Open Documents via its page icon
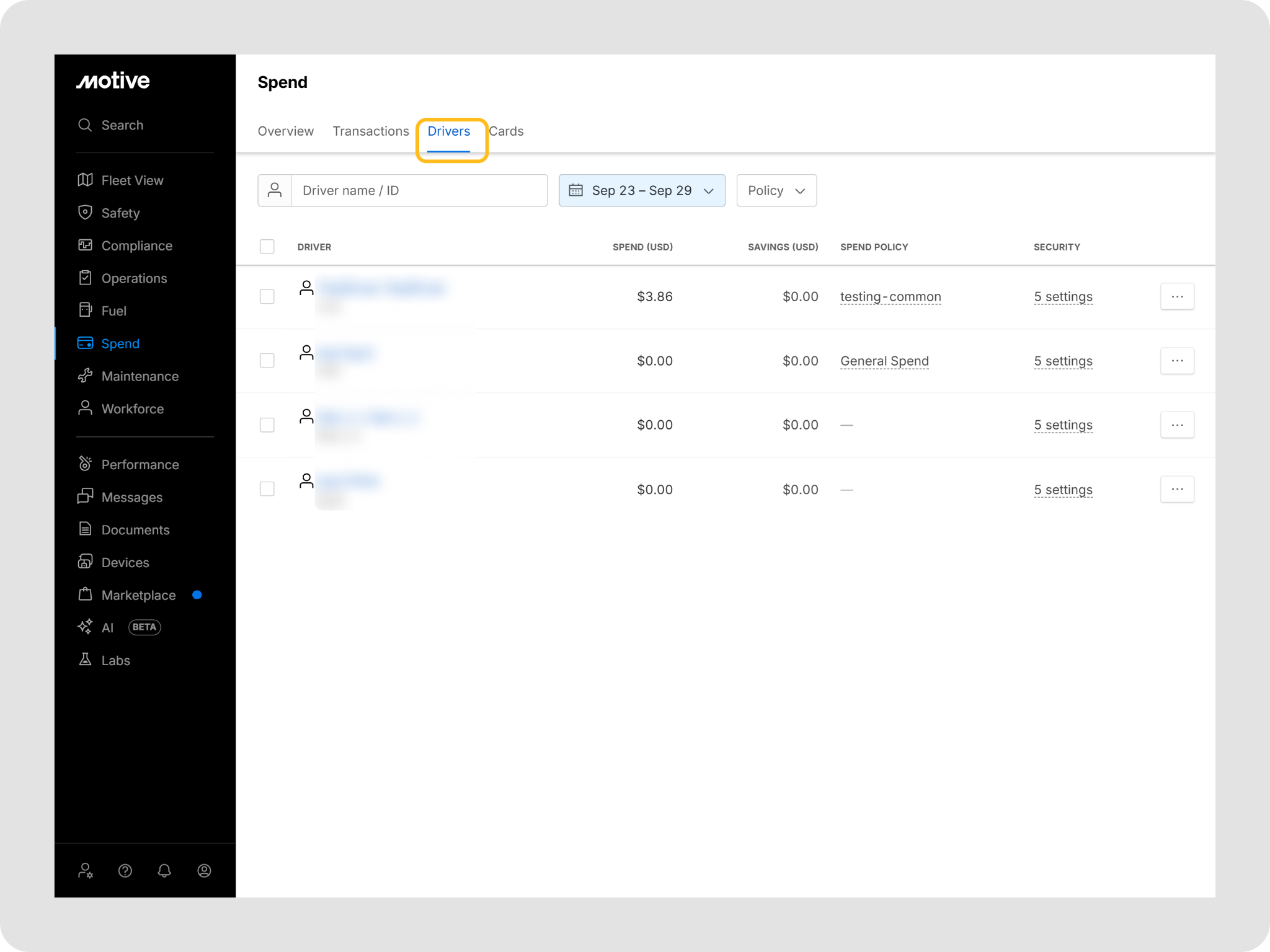 (85, 529)
